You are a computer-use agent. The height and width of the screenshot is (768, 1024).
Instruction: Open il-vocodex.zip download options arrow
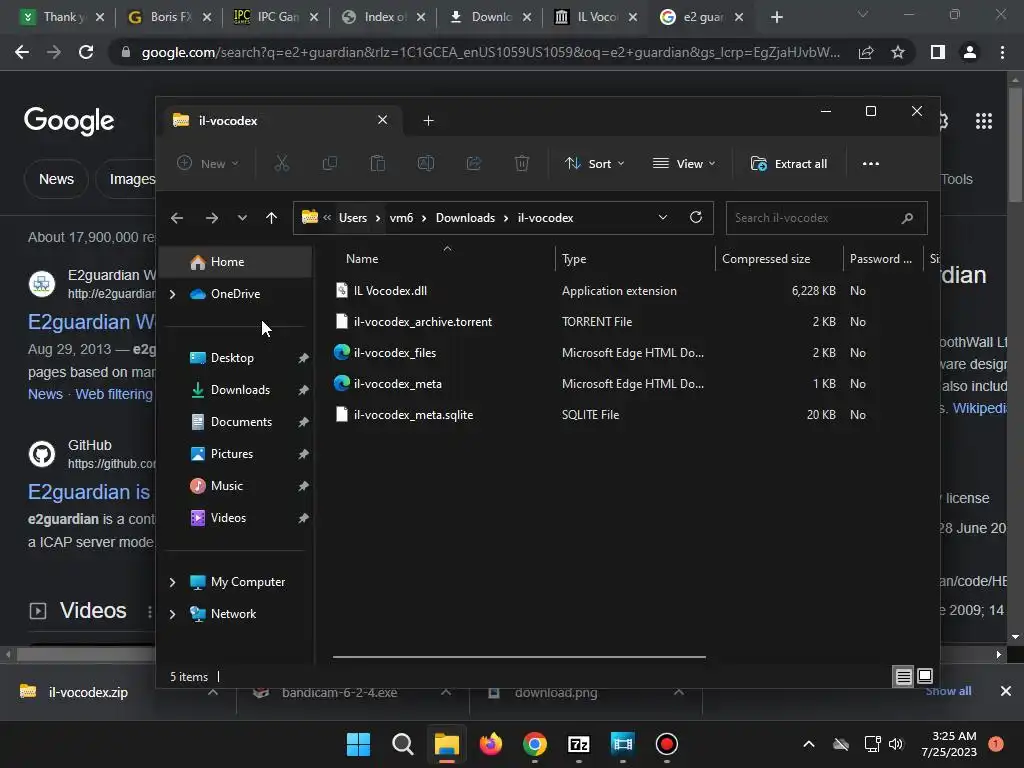coord(213,692)
